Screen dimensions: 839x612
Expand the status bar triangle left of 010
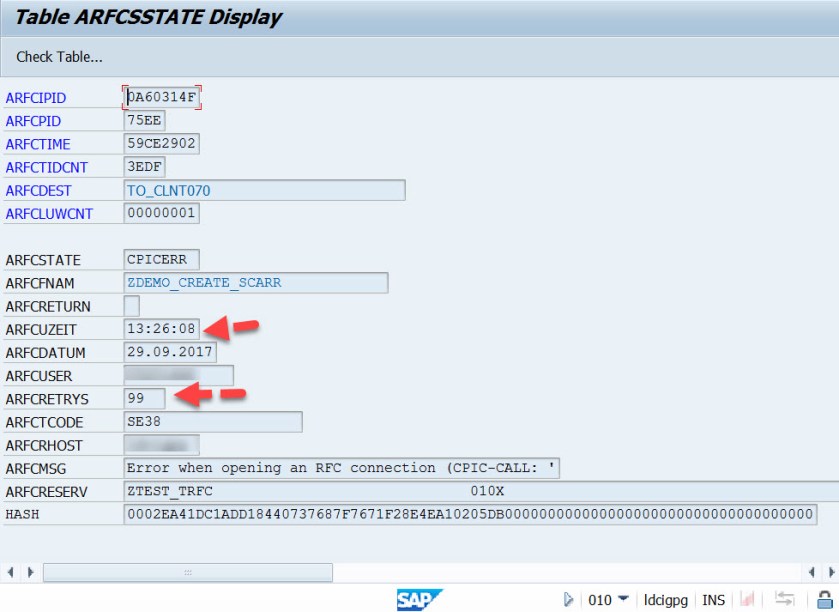click(x=568, y=599)
